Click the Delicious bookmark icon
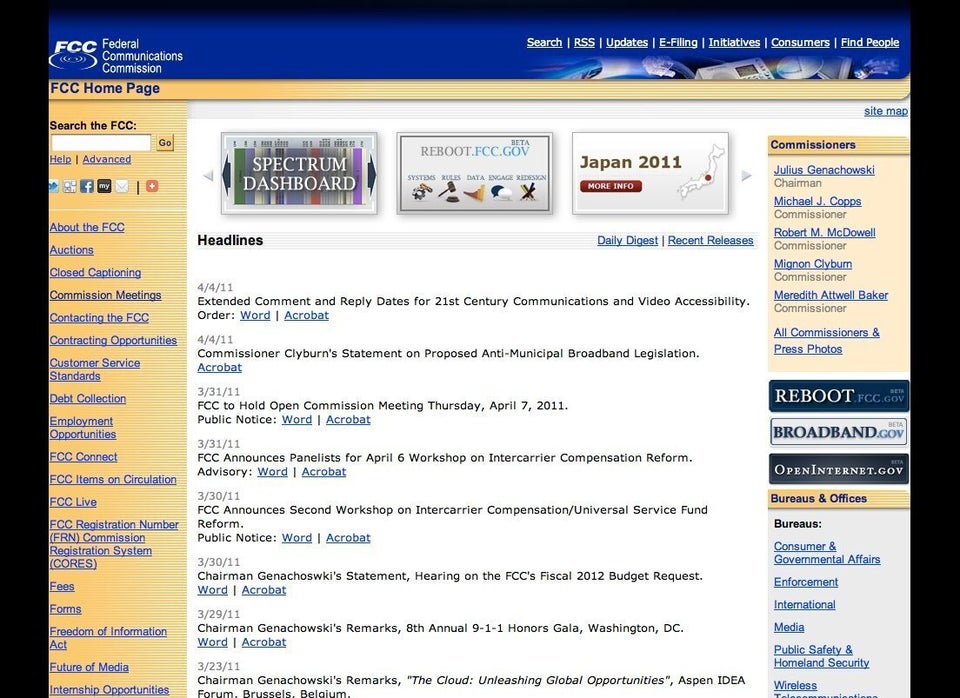 70,186
